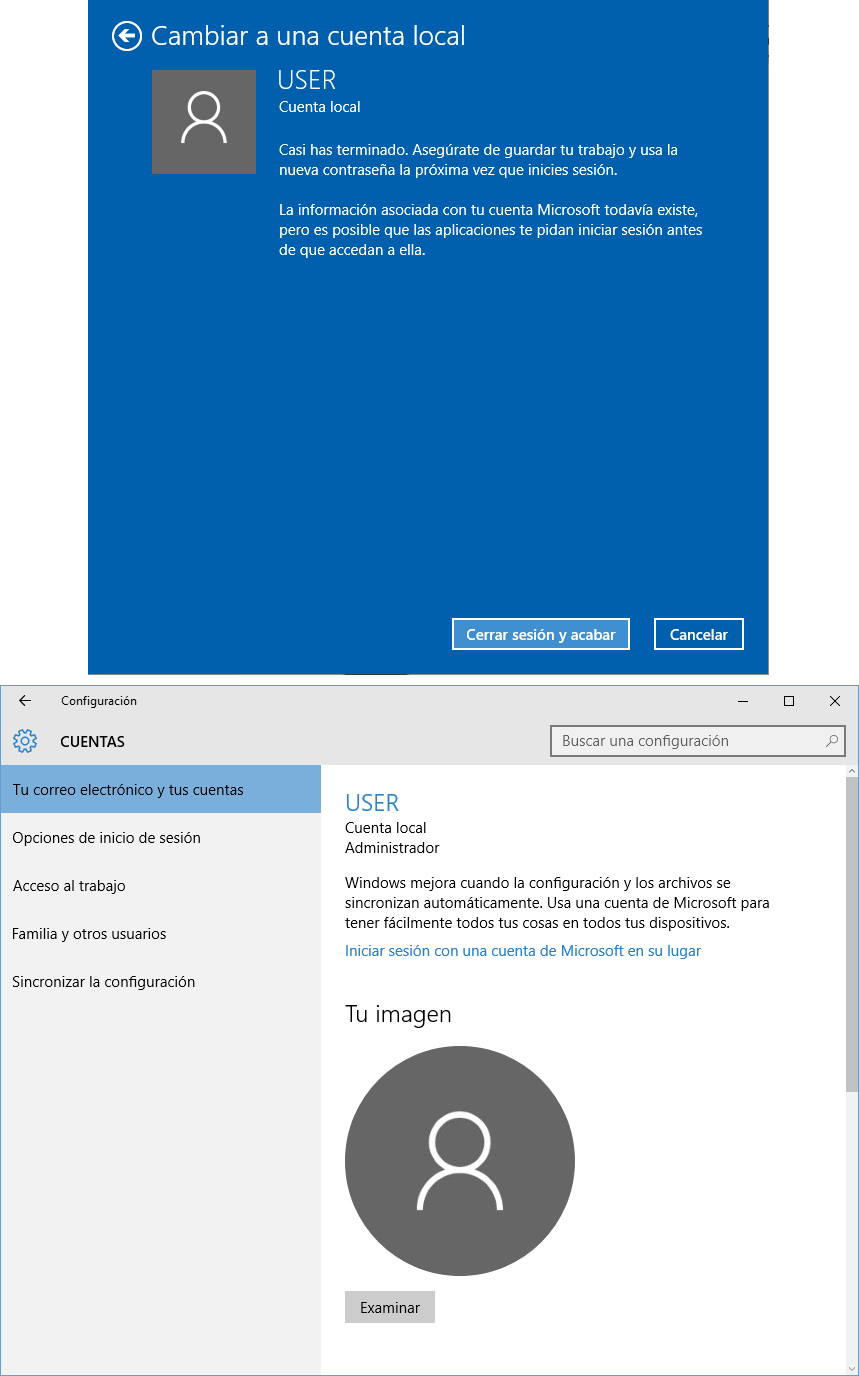Click the circled back arrow in the blue wizard
859x1376 pixels.
126,36
